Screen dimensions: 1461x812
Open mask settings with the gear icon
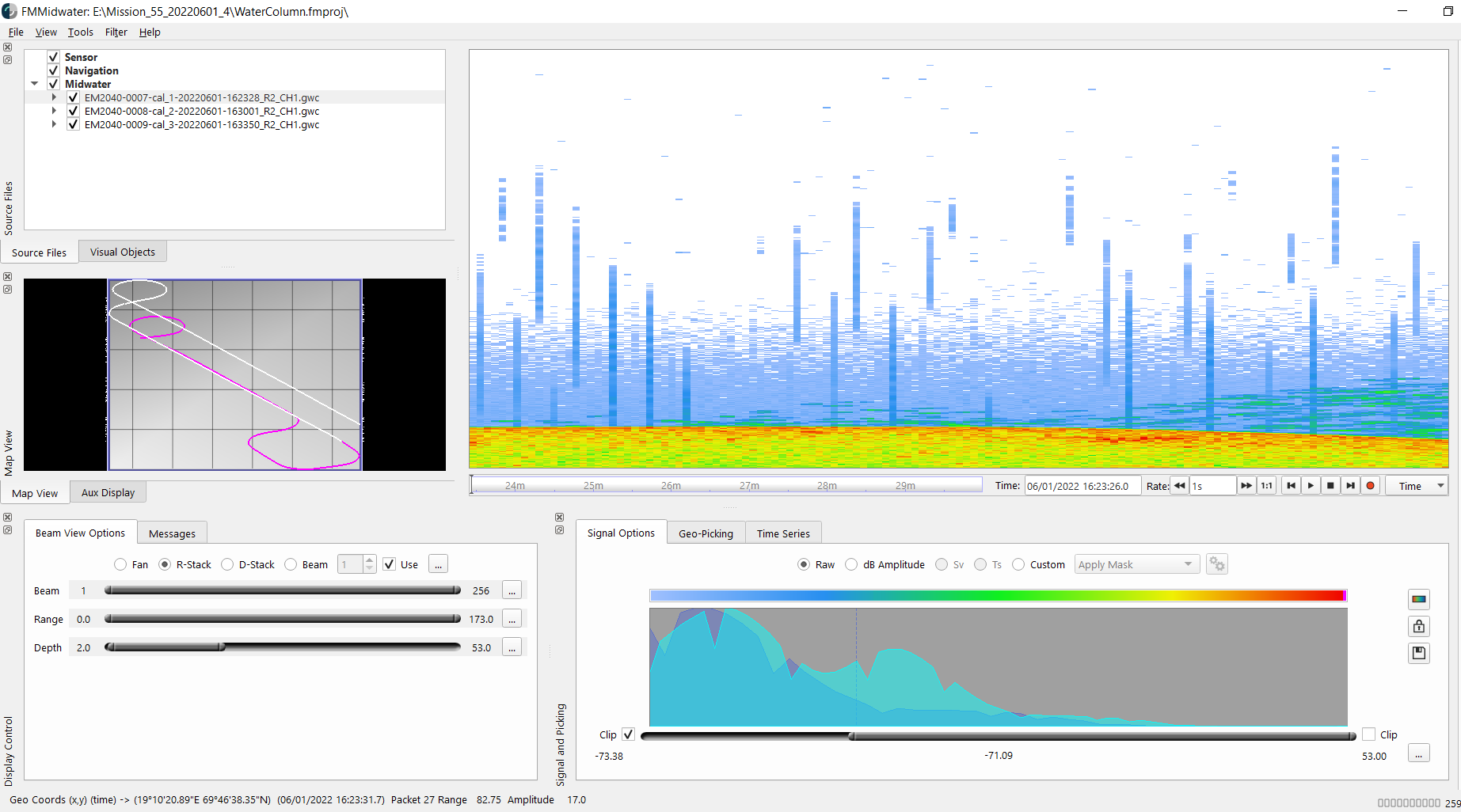(x=1217, y=563)
